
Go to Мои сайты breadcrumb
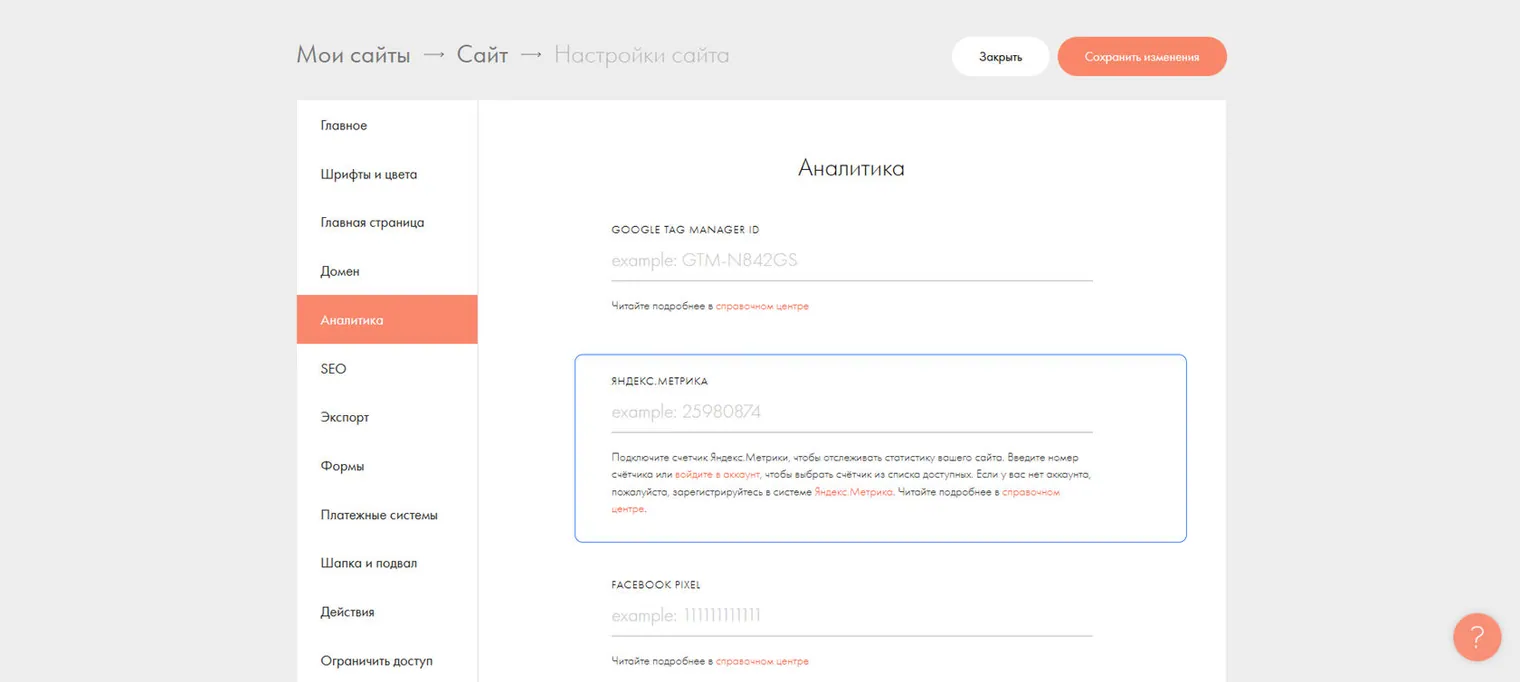coord(353,55)
